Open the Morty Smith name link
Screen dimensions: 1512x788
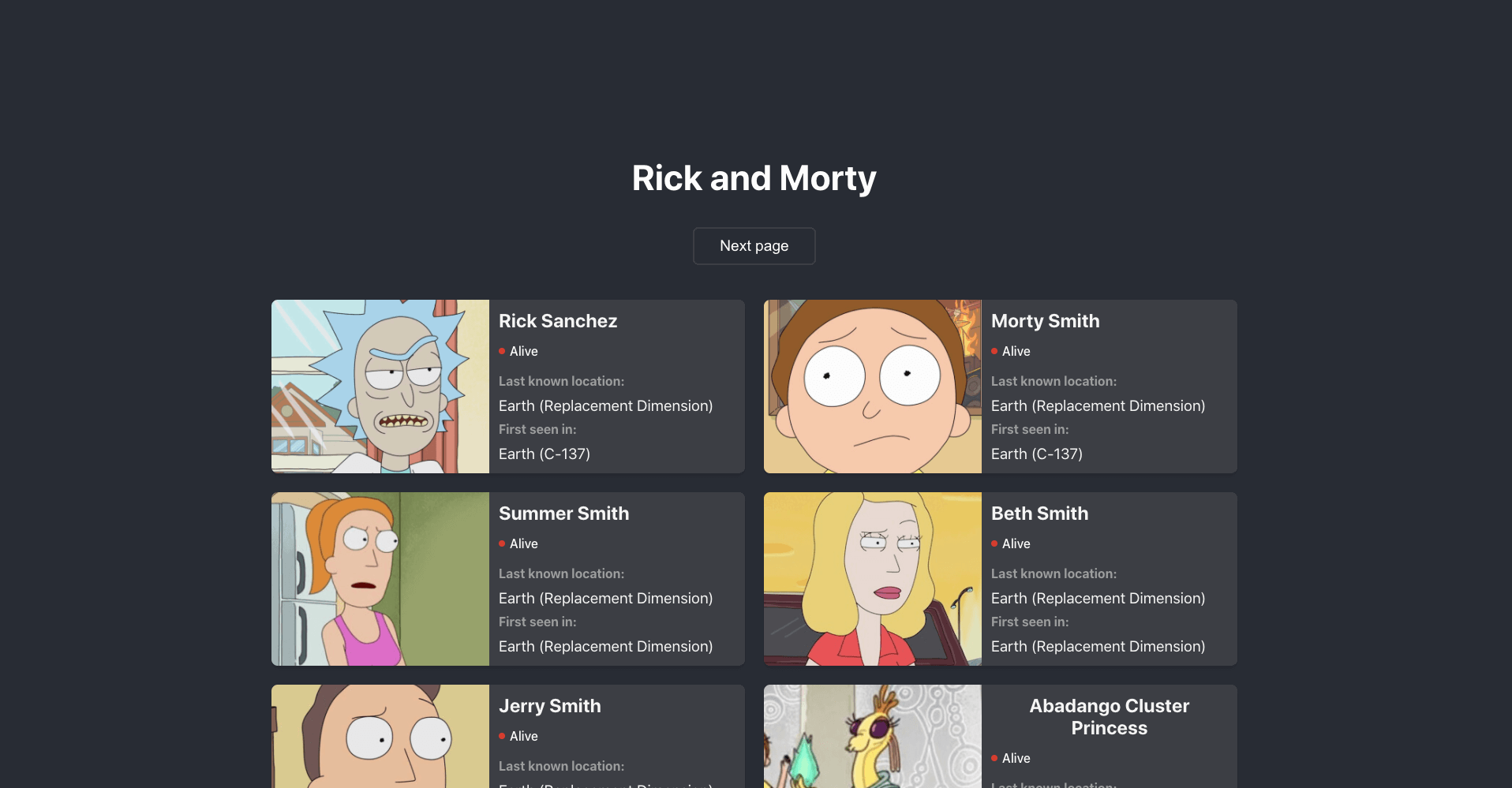1045,321
